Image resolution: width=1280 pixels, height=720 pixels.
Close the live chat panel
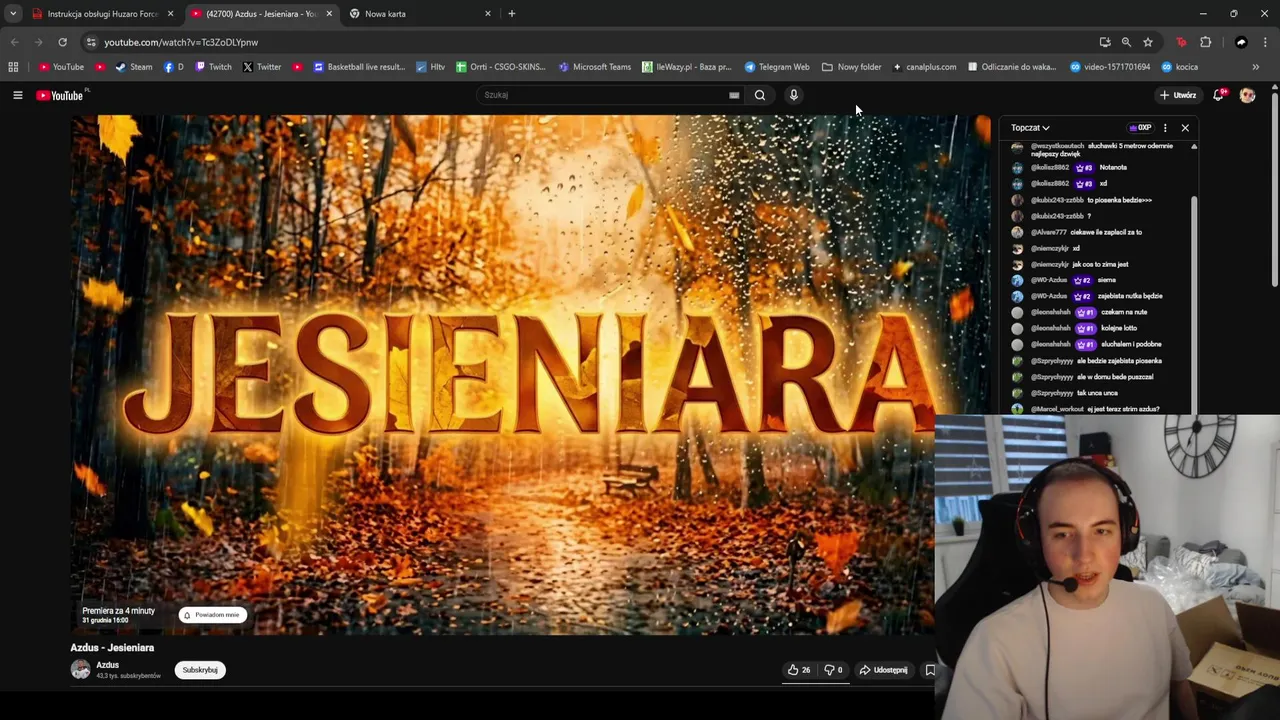[x=1185, y=128]
